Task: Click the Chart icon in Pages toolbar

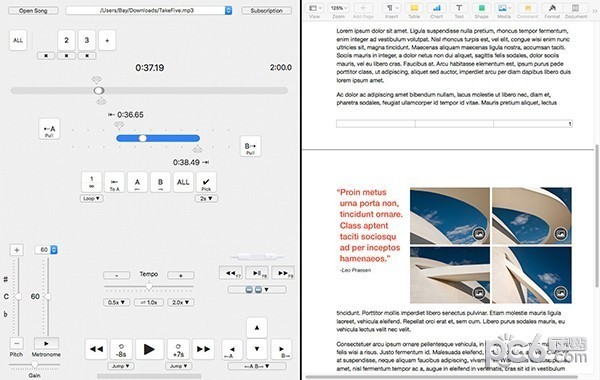Action: click(x=437, y=11)
